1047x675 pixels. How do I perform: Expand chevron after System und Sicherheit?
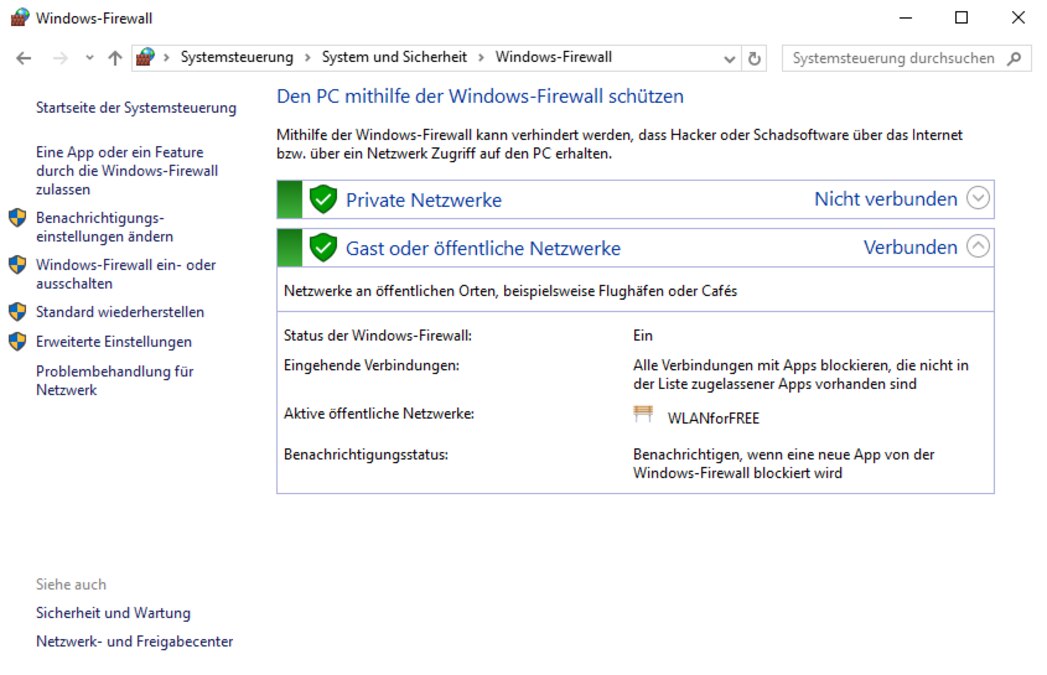[481, 58]
